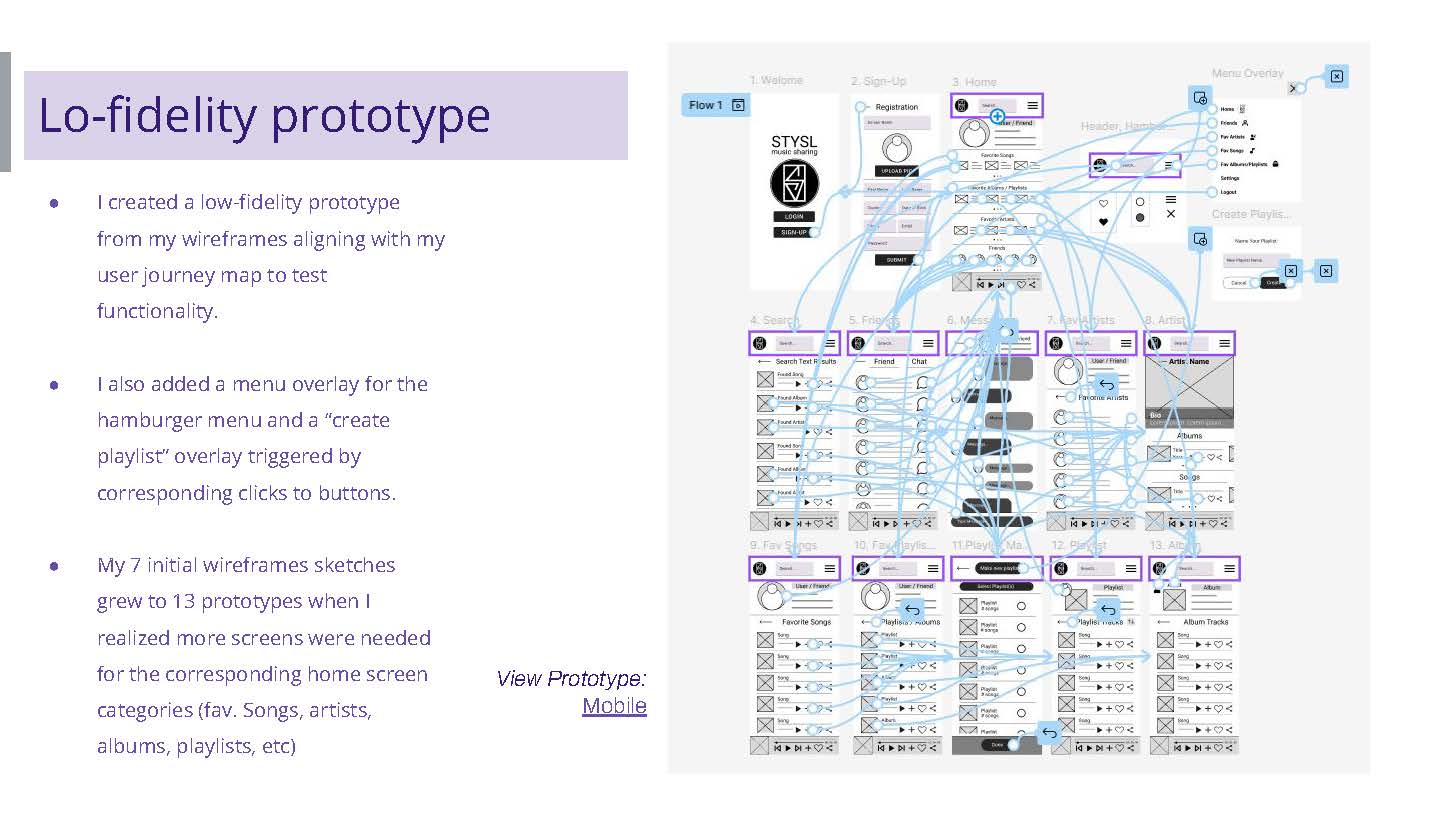This screenshot has height=816, width=1450.
Task: Click Fav Albums/Playlists in Menu Overlay
Action: click(1244, 164)
